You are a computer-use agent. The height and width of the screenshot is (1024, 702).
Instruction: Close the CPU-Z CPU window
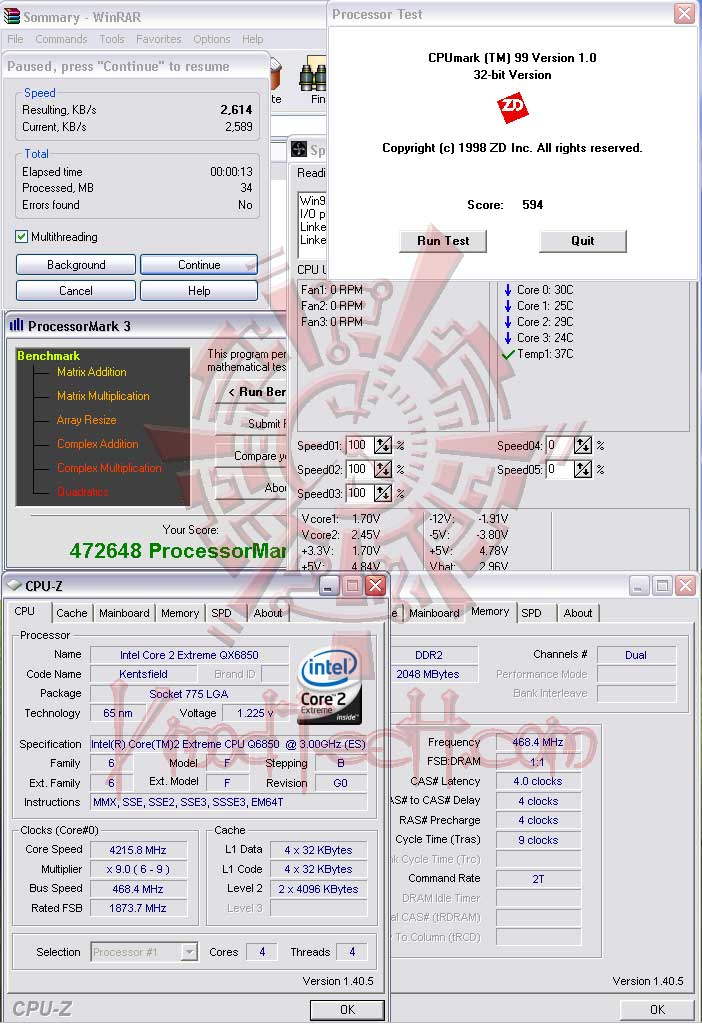[375, 586]
